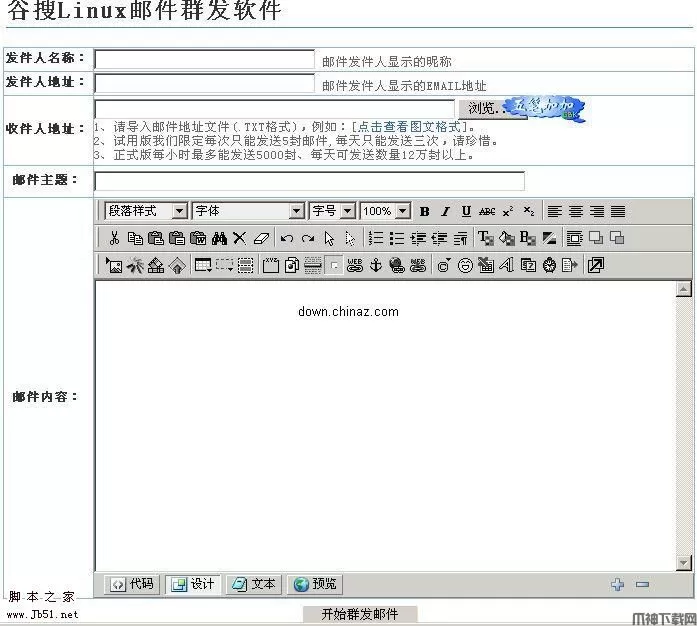
Task: Copy the selected content
Action: click(x=135, y=239)
